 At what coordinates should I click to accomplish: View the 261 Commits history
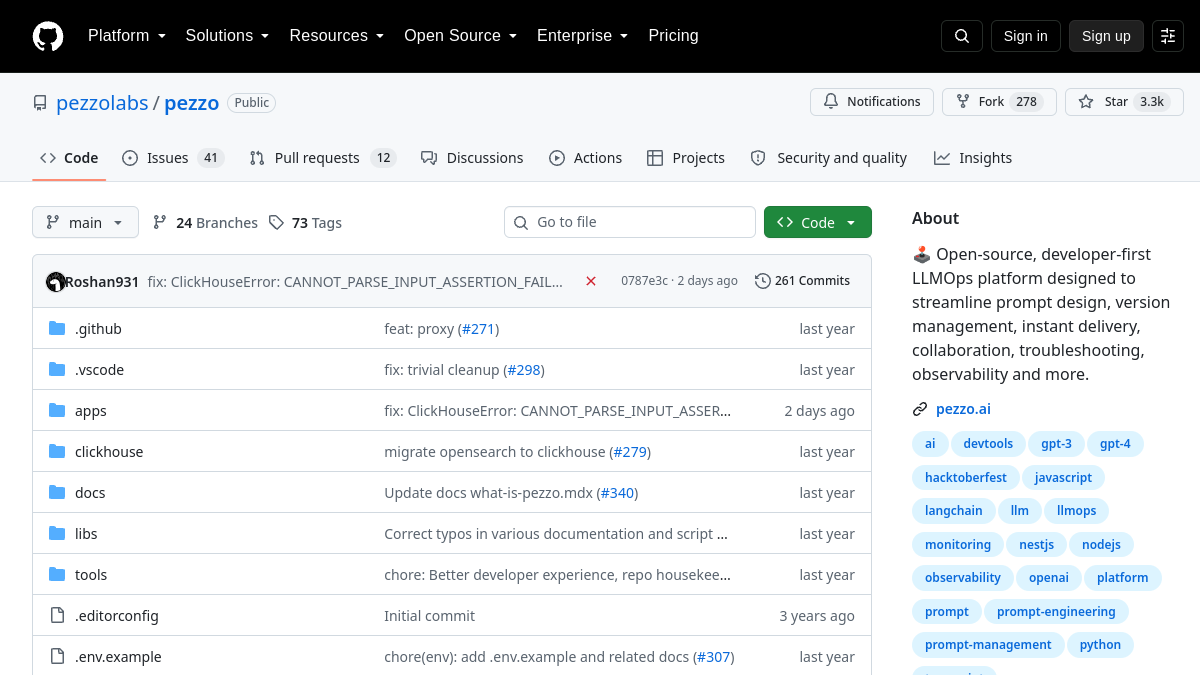803,281
